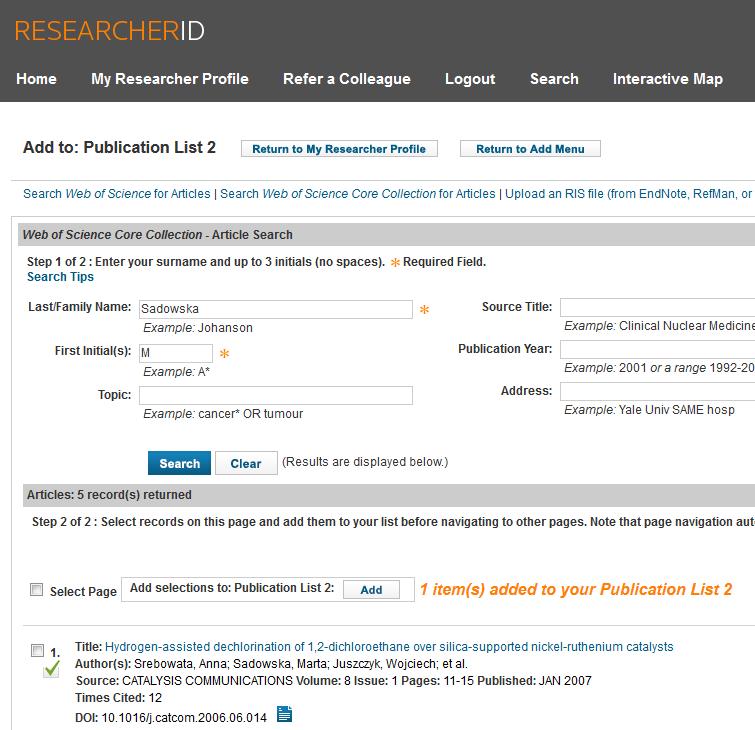Click into the Topic field
This screenshot has height=730, width=755.
276,395
